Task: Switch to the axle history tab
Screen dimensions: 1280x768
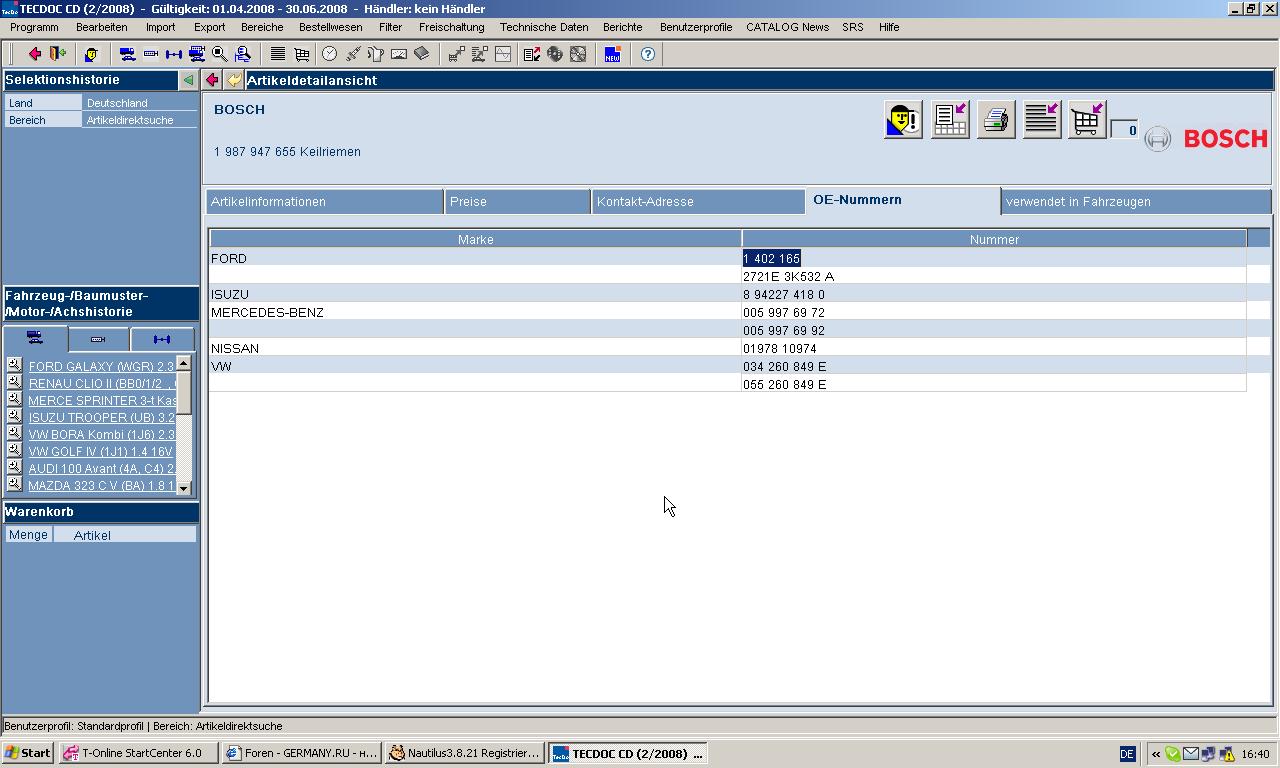Action: [x=162, y=339]
